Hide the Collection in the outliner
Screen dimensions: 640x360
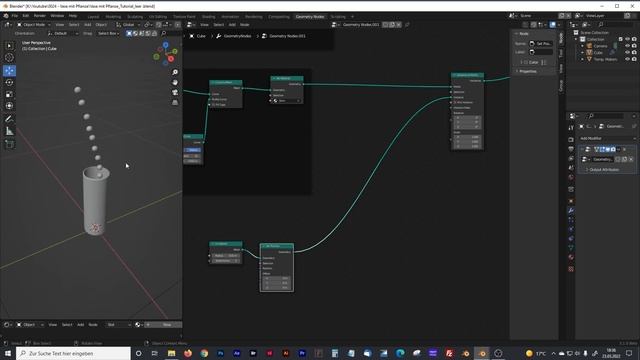[627, 39]
